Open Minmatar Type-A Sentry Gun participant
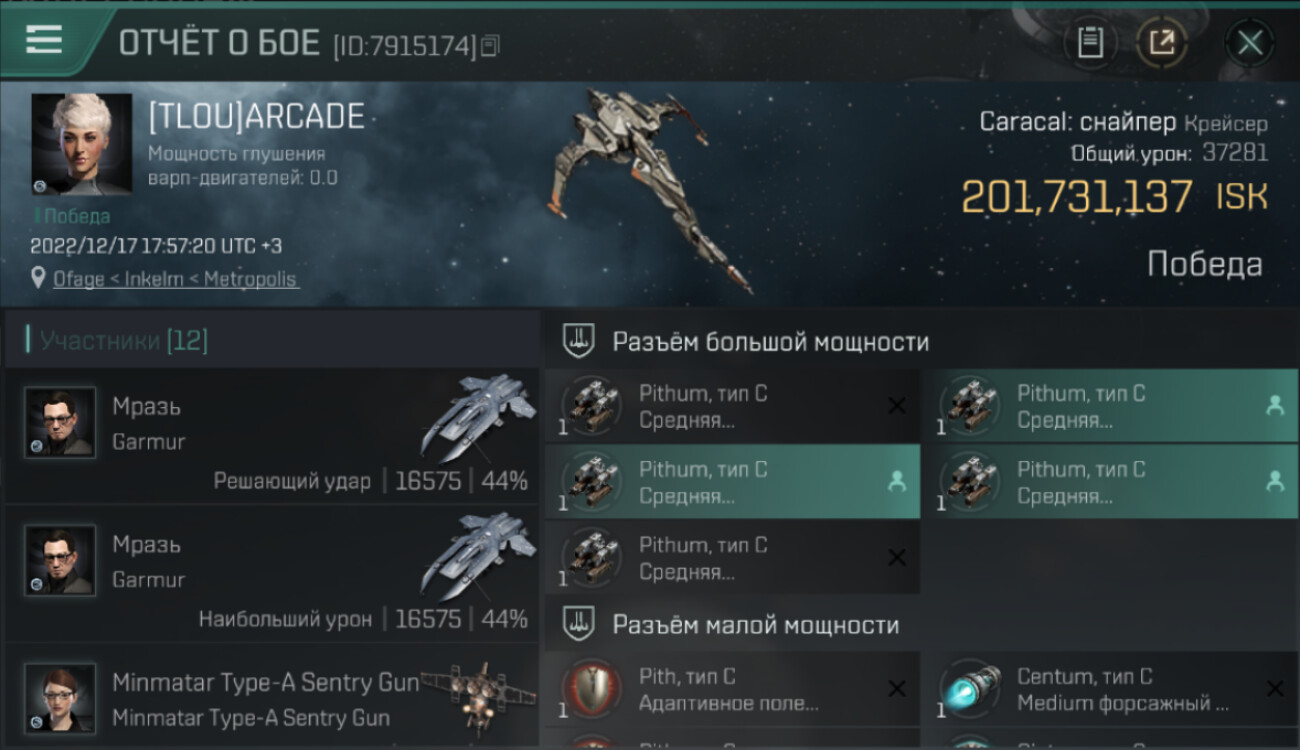This screenshot has height=750, width=1300. click(272, 697)
